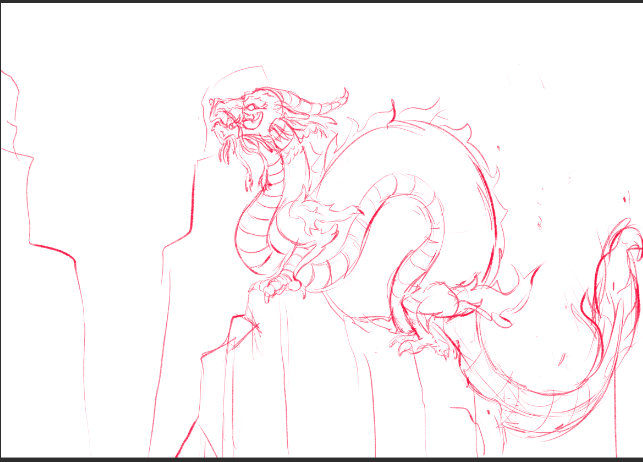643x462 pixels.
Task: Click the dragon sketch on the canvas
Action: click(x=425, y=262)
